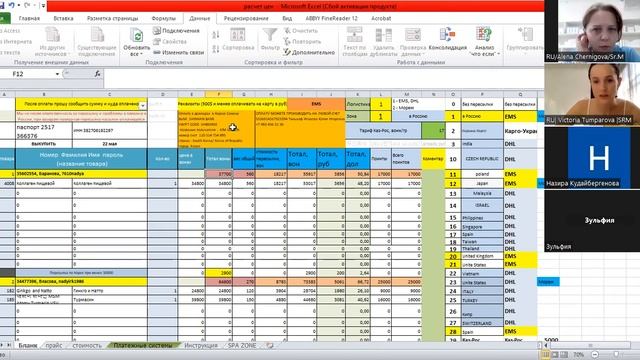The image size is (640, 360).
Task: Select Alena Chernigova video thumbnail
Action: [592, 31]
